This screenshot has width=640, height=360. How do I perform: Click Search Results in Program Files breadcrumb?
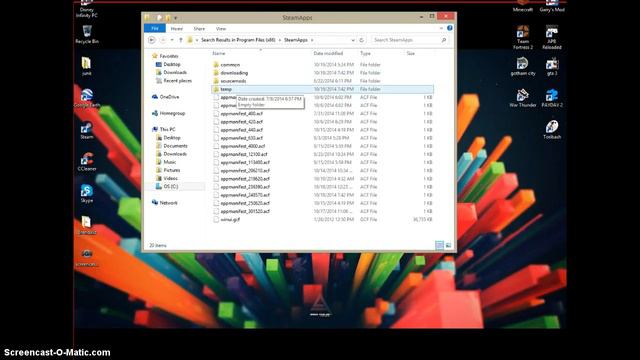[x=238, y=40]
